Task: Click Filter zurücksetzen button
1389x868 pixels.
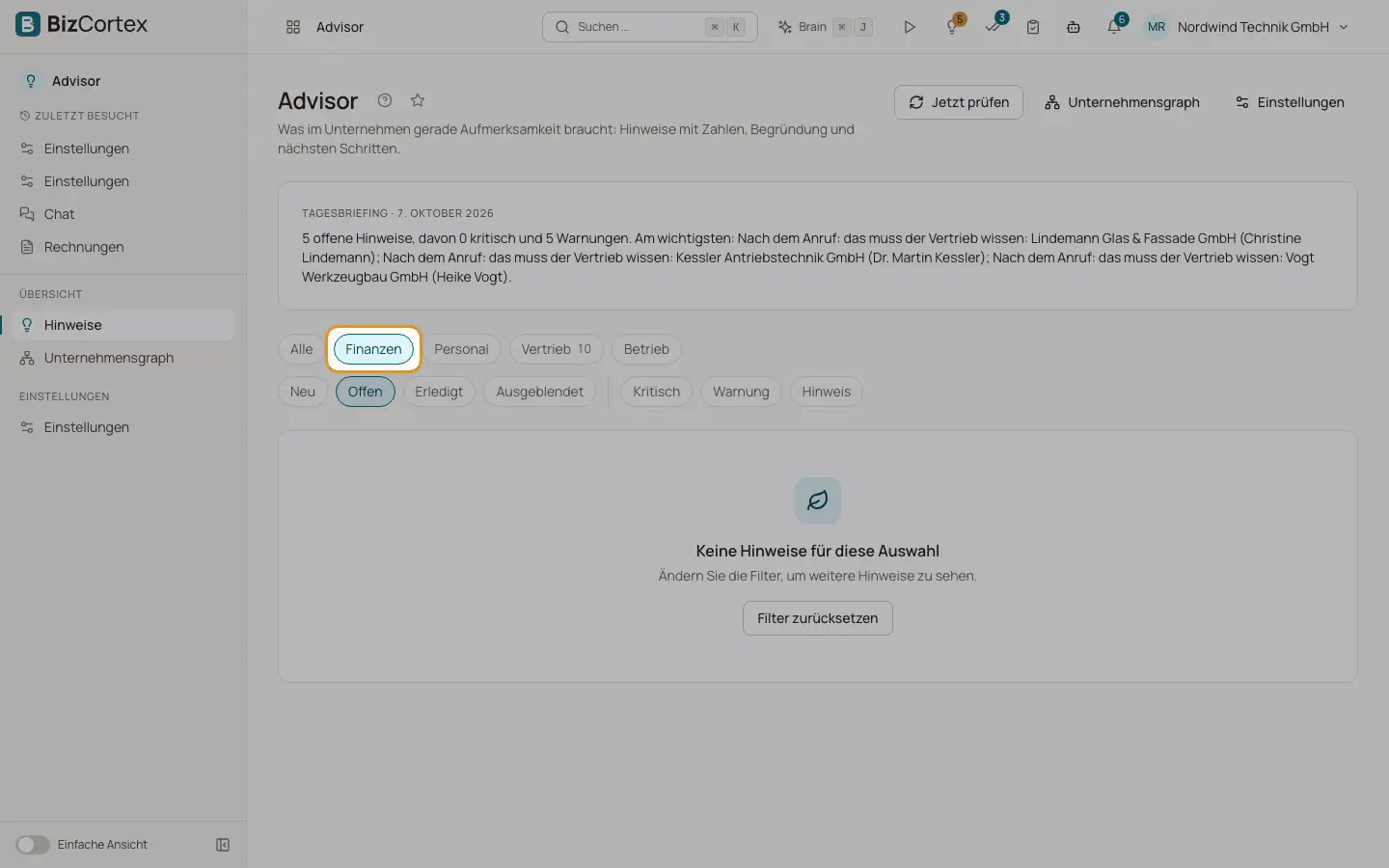Action: pos(818,618)
